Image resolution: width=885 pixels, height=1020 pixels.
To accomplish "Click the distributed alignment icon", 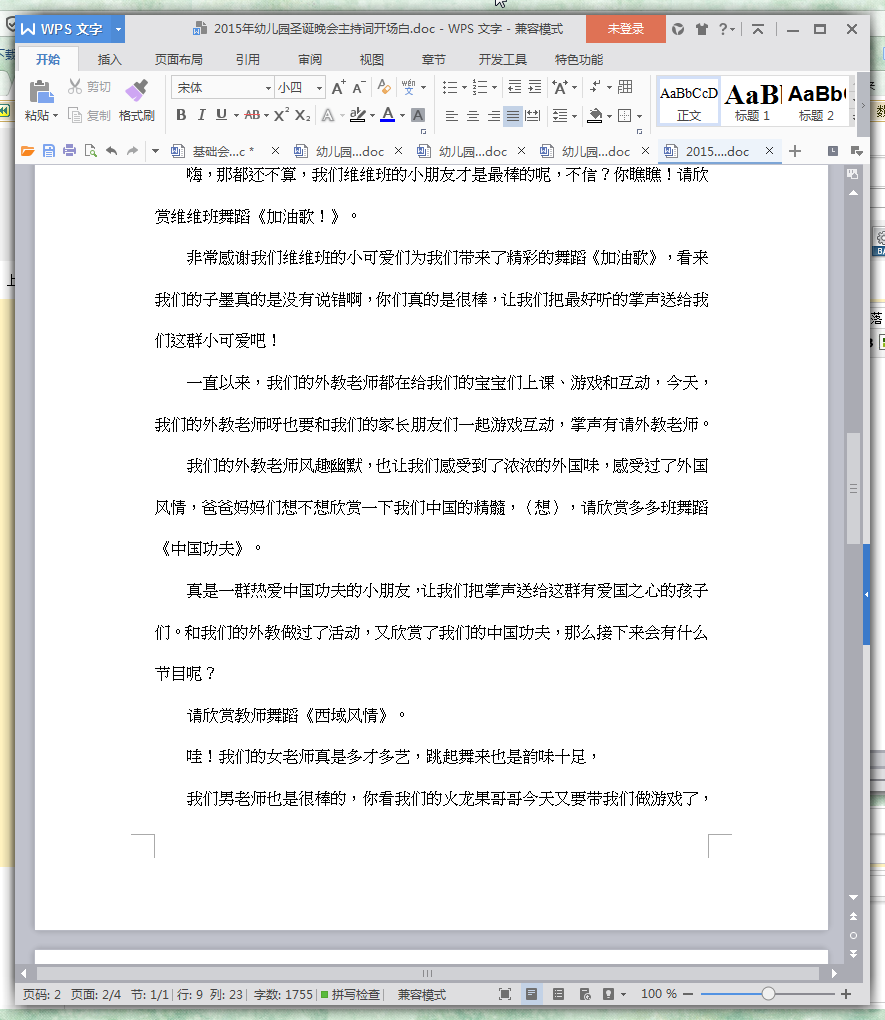I will [533, 116].
